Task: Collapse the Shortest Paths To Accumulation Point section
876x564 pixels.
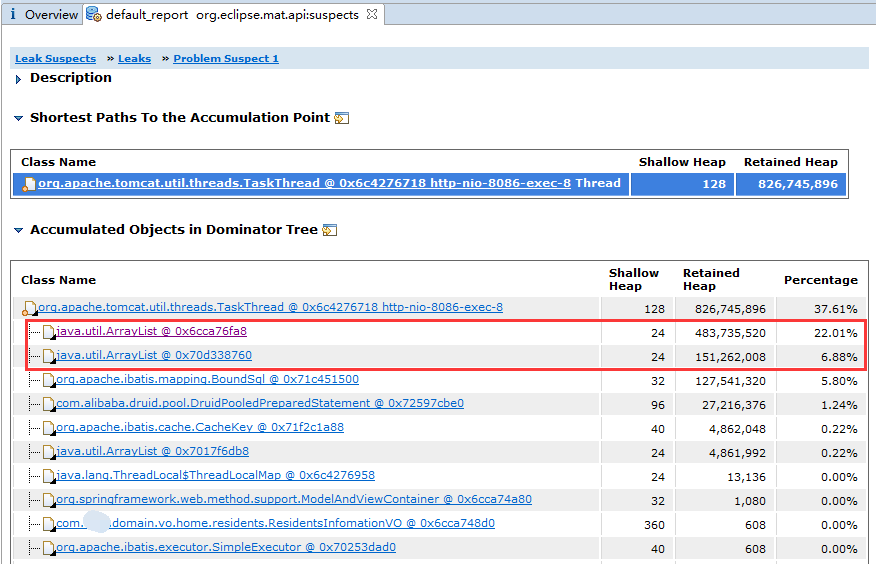Action: click(x=19, y=118)
